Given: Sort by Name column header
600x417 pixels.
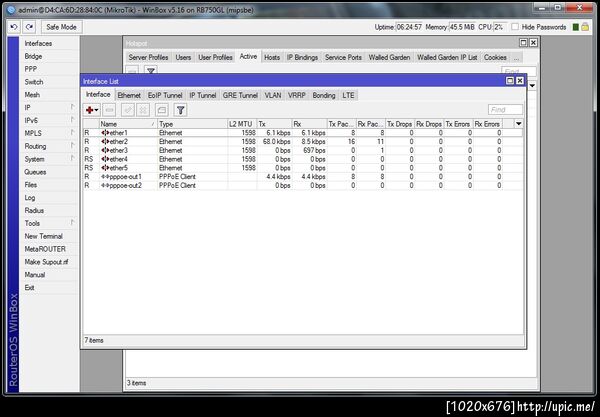Looking at the screenshot, I should pos(128,124).
